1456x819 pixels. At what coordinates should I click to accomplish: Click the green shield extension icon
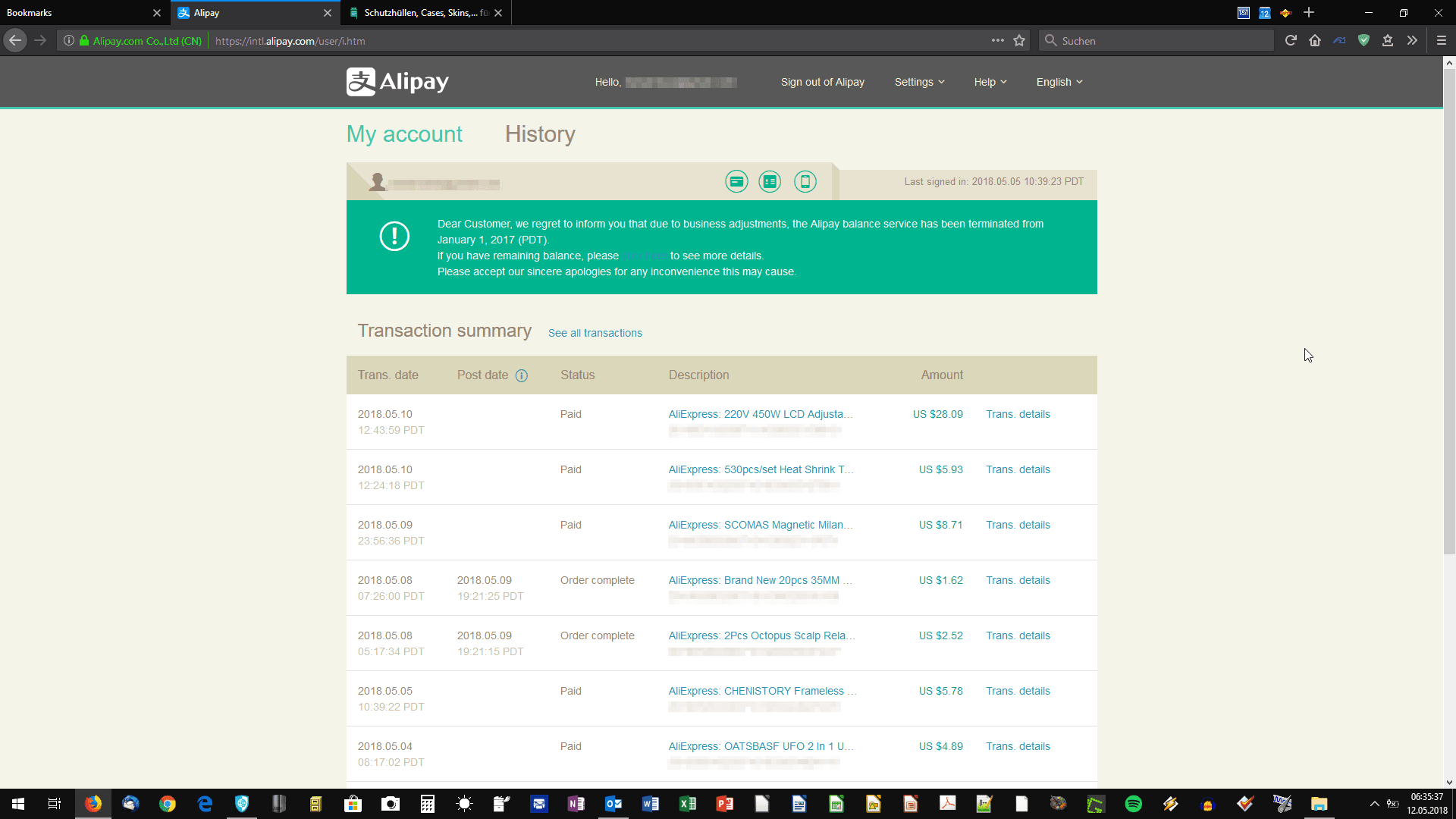[1363, 41]
